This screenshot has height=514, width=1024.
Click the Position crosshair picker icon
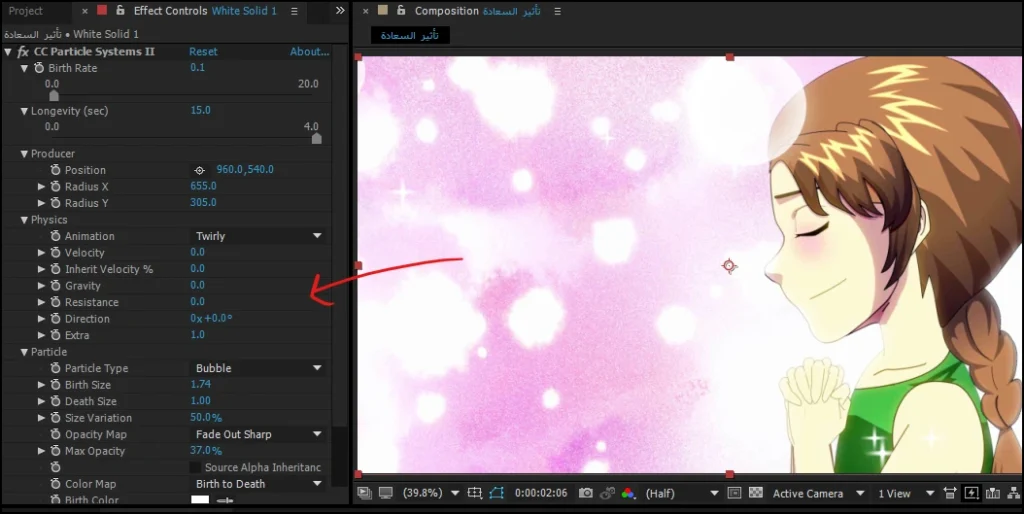click(x=200, y=170)
